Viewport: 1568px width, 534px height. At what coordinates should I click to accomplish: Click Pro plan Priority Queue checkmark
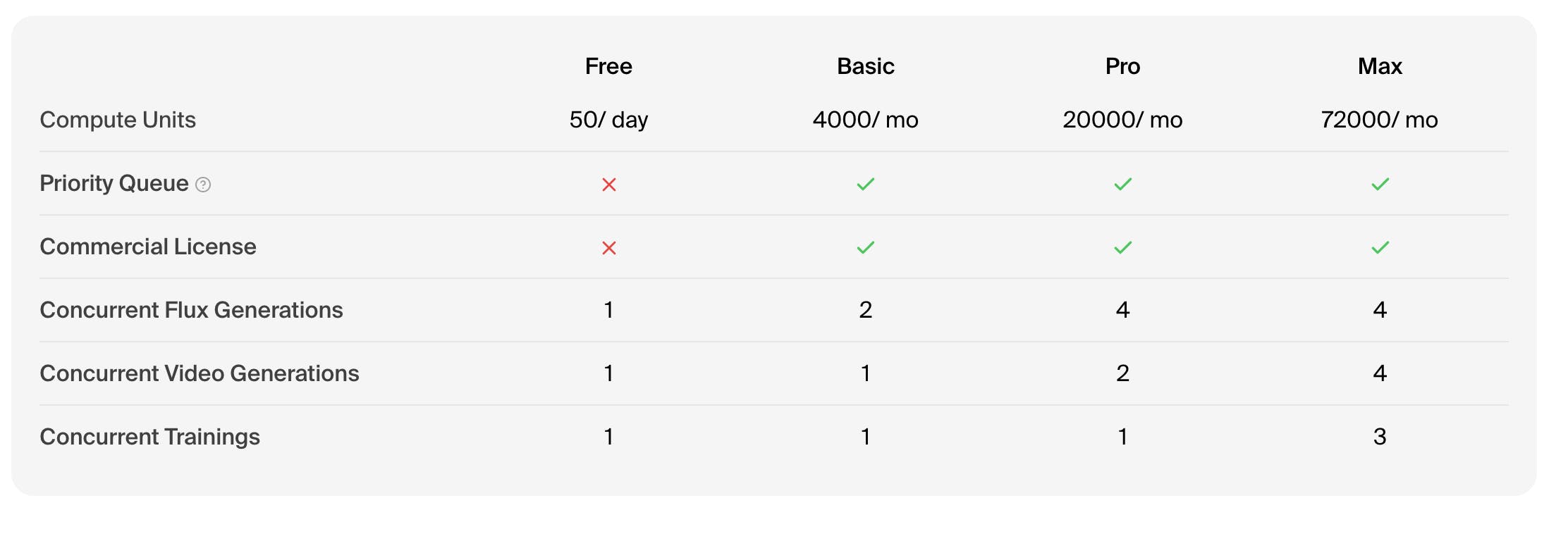1123,185
